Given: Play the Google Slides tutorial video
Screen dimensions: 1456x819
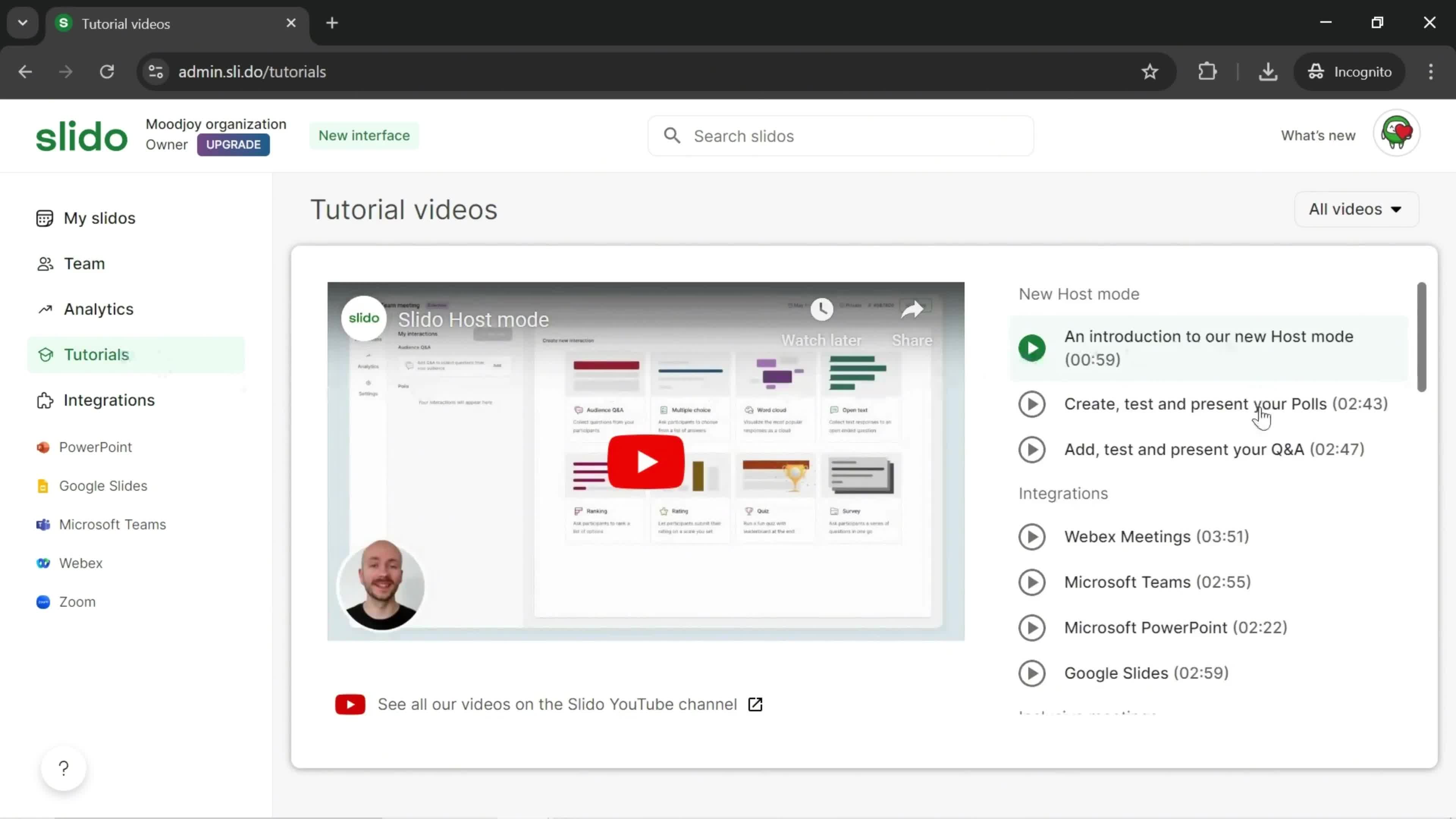Looking at the screenshot, I should (1033, 672).
